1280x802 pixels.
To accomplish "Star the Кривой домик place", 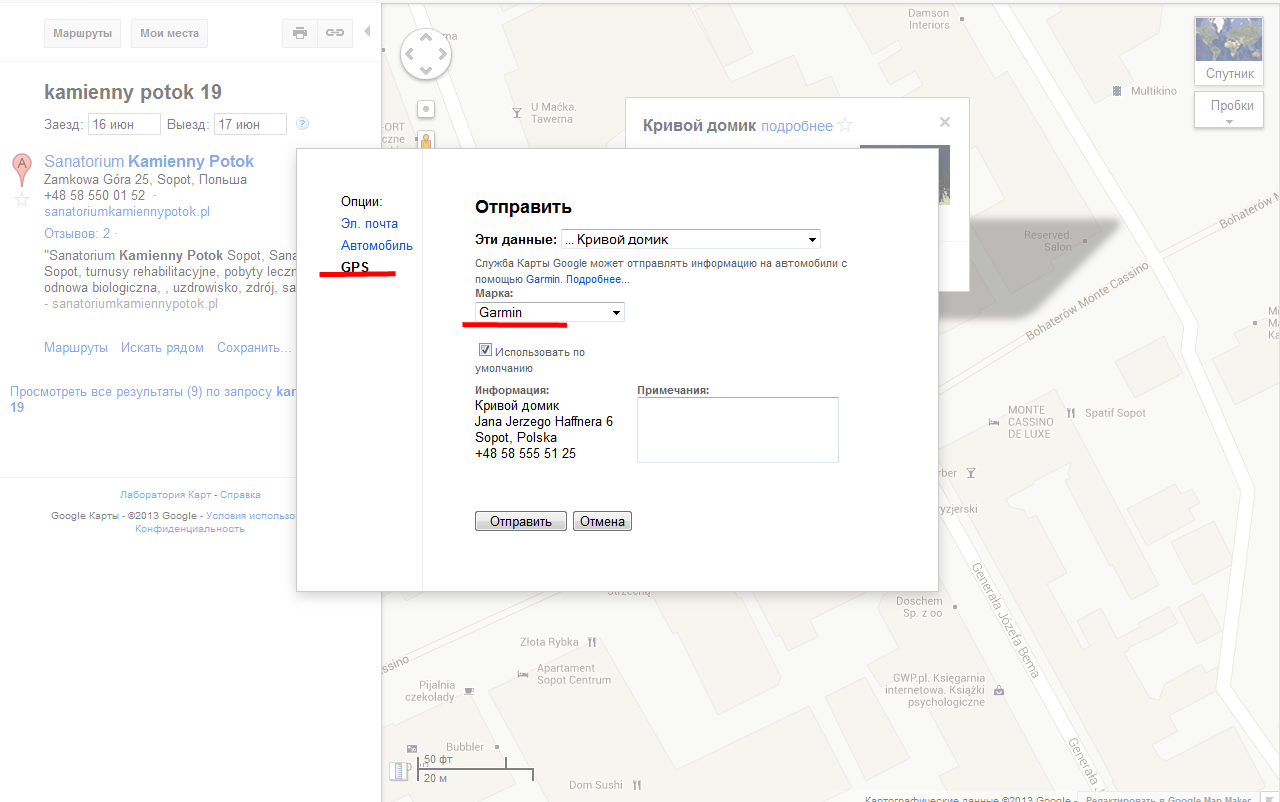I will tap(846, 125).
